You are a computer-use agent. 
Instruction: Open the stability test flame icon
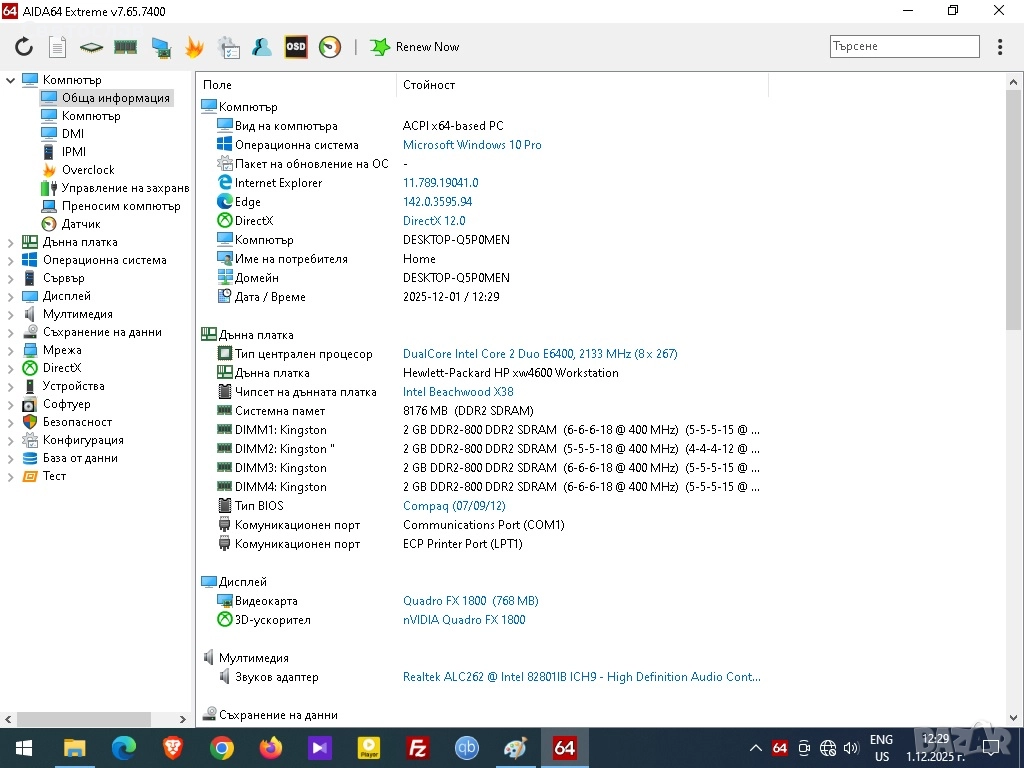coord(194,47)
